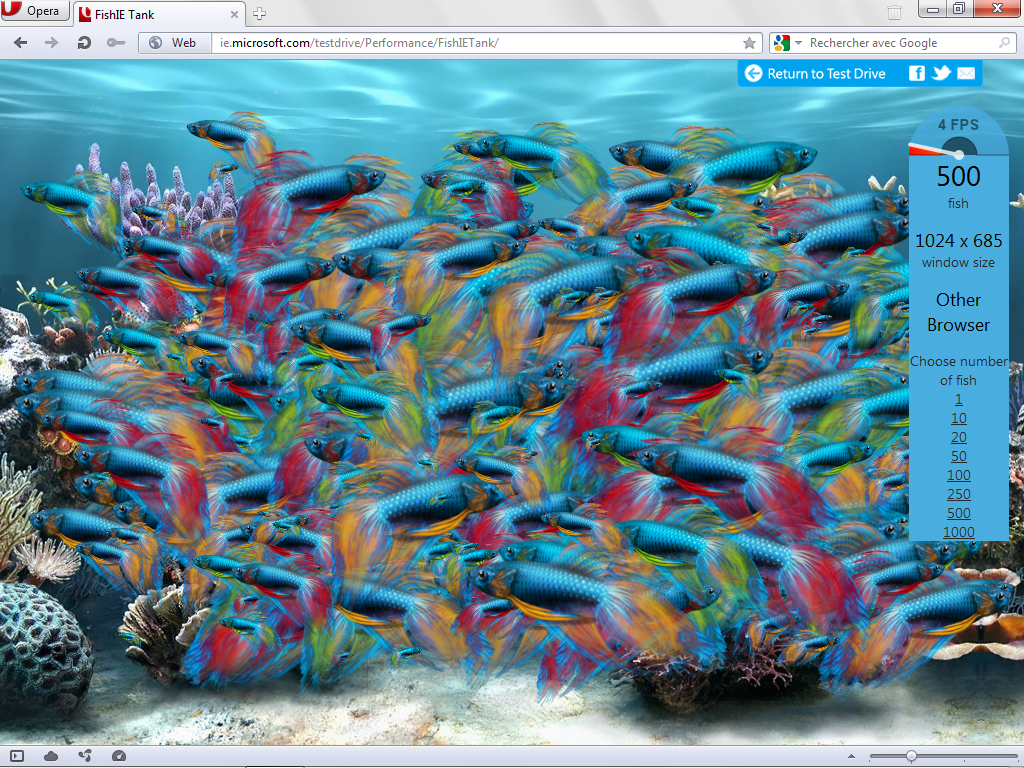Open the Opera main menu button
The height and width of the screenshot is (768, 1024).
[x=35, y=10]
